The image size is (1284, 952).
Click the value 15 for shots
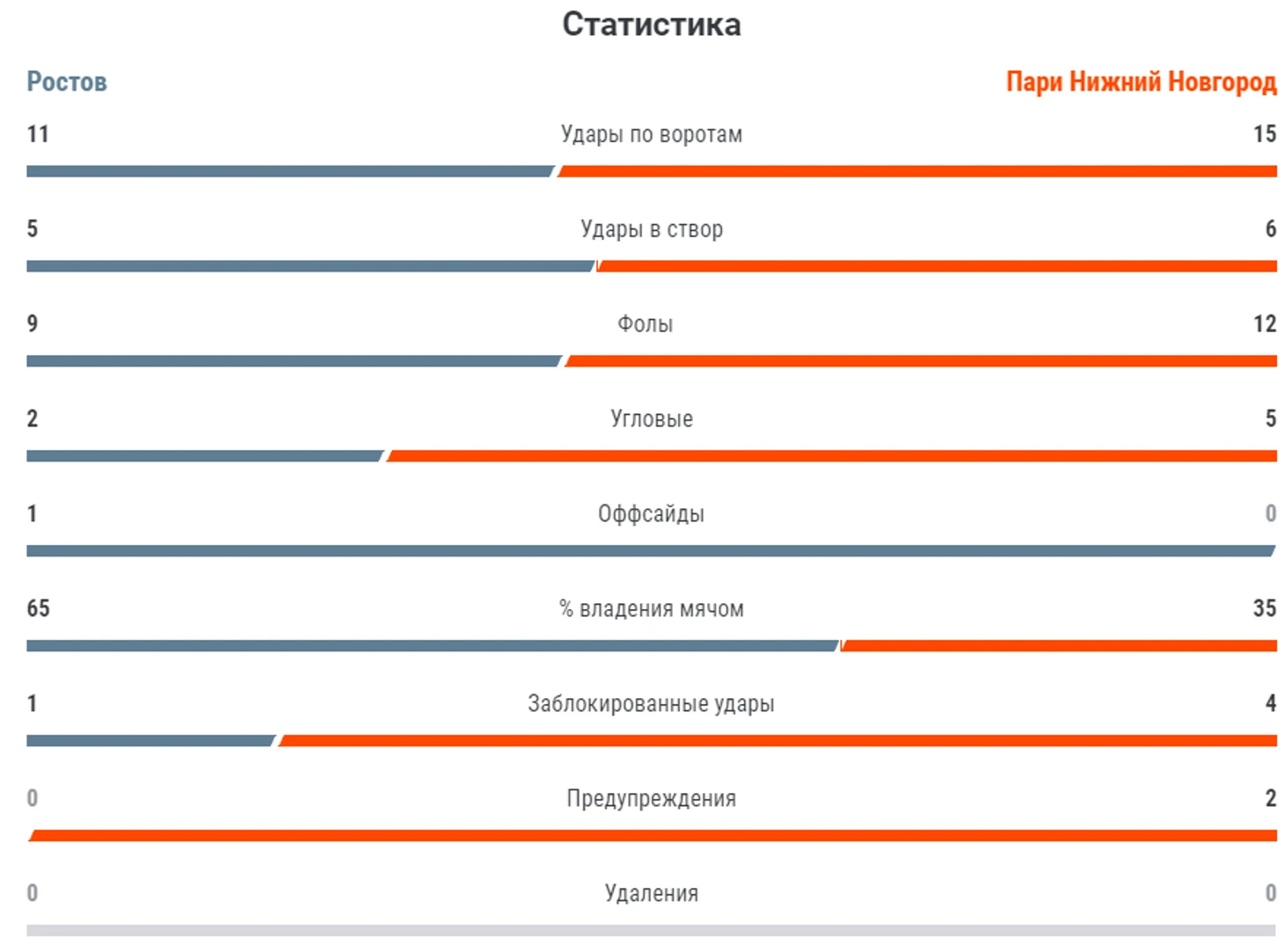[x=1265, y=134]
